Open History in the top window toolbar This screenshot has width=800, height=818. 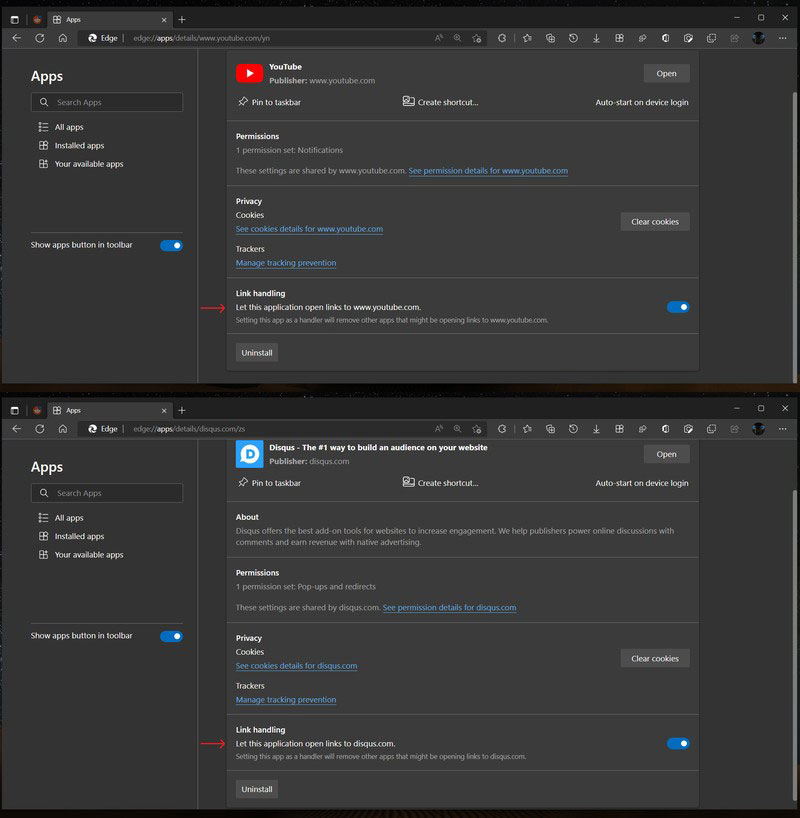(x=573, y=38)
